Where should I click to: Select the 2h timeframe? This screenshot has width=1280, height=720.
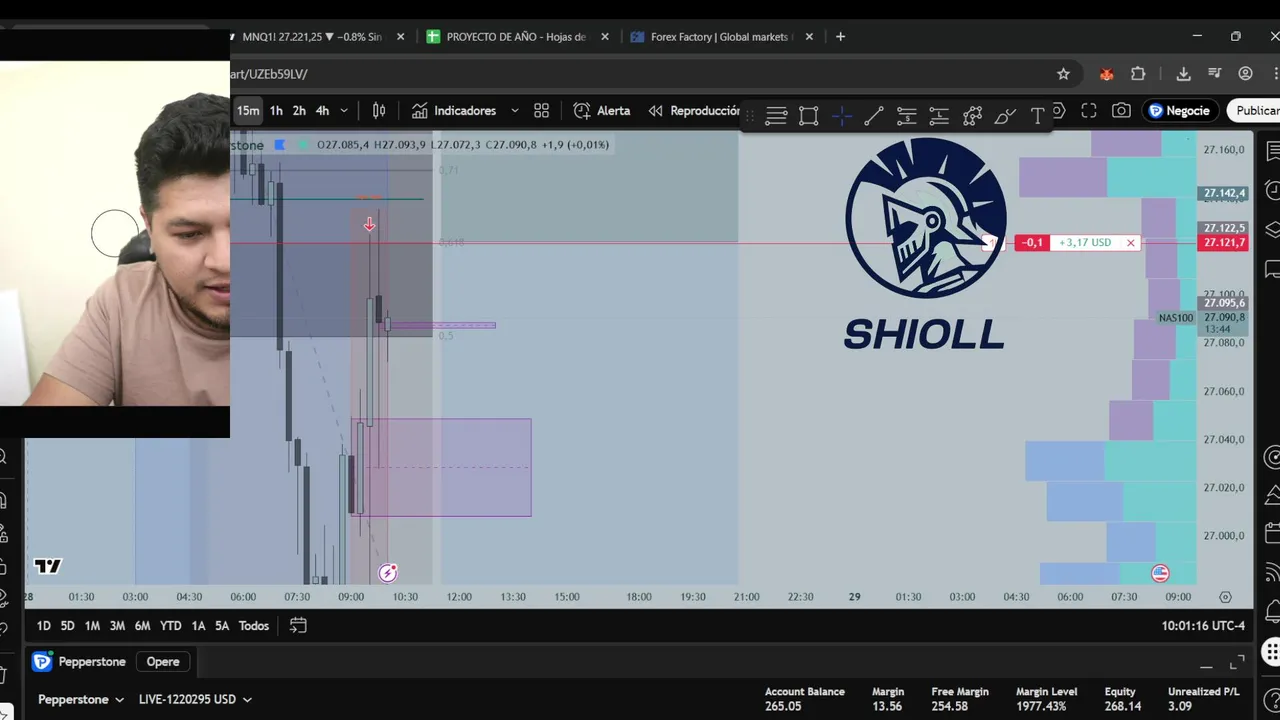pos(299,111)
